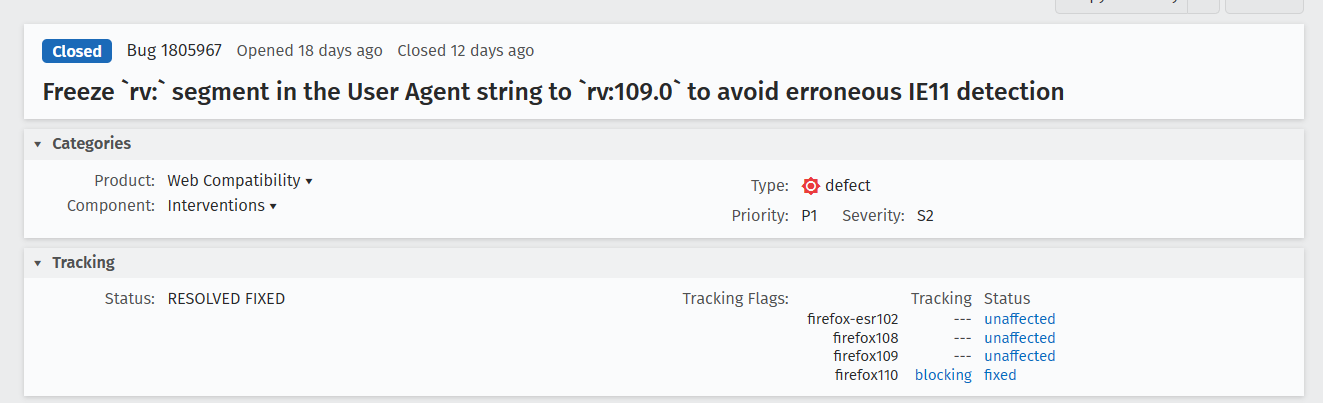Collapse the Categories section triangle
The width and height of the screenshot is (1323, 403).
[38, 144]
